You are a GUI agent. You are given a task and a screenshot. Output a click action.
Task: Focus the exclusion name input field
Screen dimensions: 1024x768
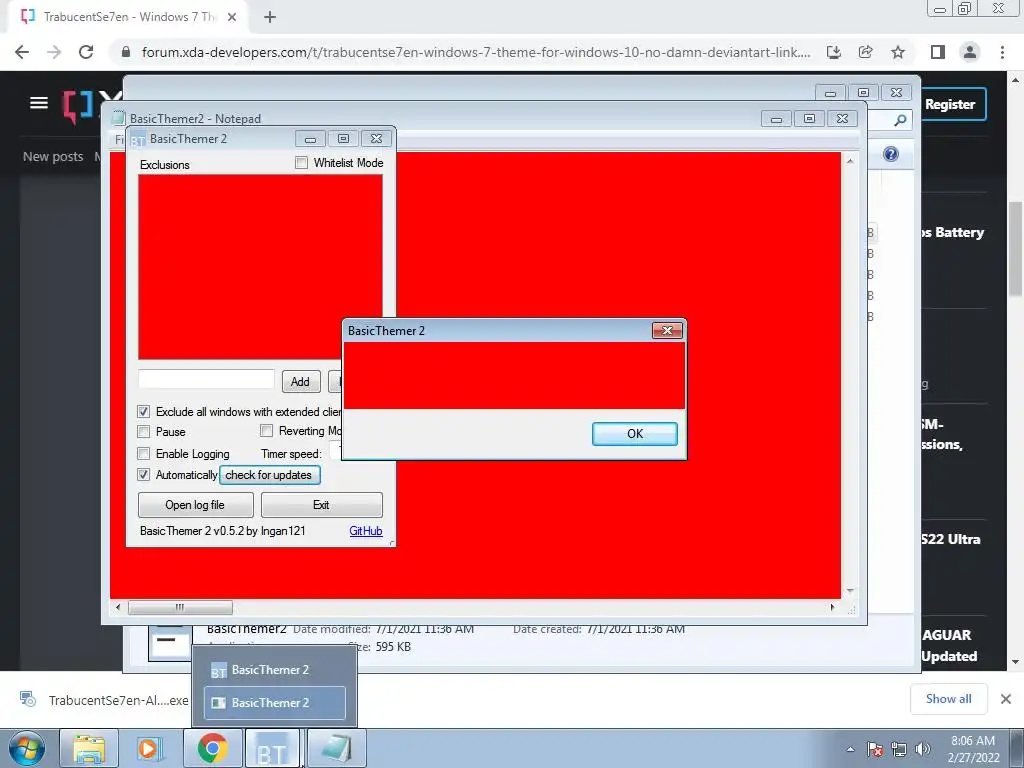pos(206,379)
